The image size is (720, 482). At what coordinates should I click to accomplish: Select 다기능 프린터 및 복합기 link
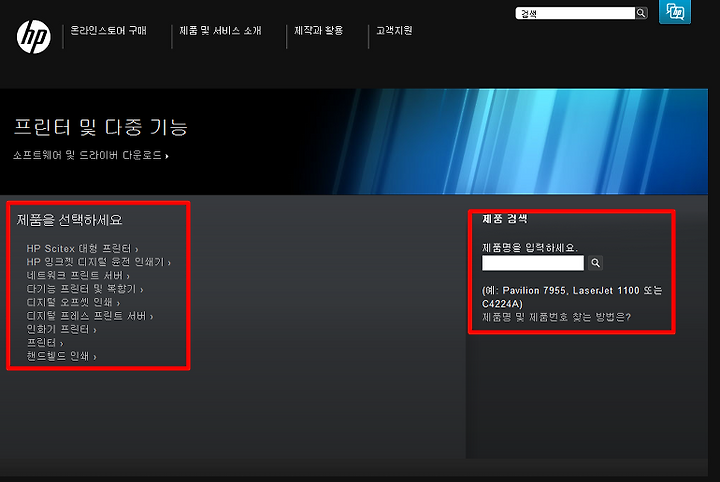[x=85, y=289]
